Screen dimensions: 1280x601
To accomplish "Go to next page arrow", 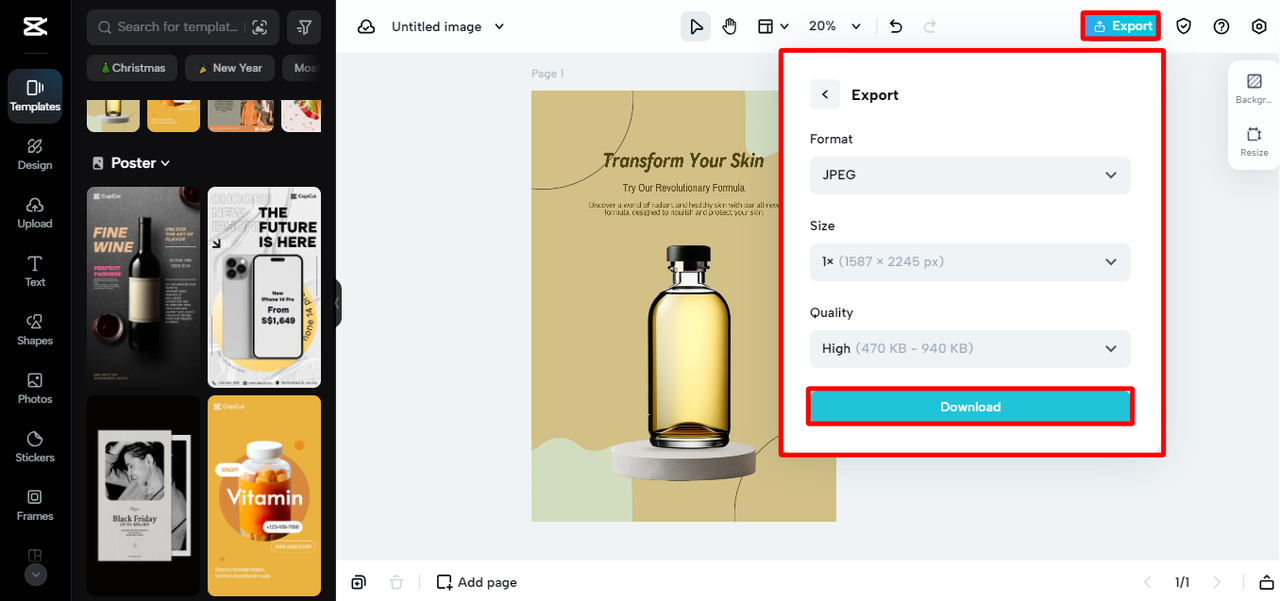I will [1217, 582].
